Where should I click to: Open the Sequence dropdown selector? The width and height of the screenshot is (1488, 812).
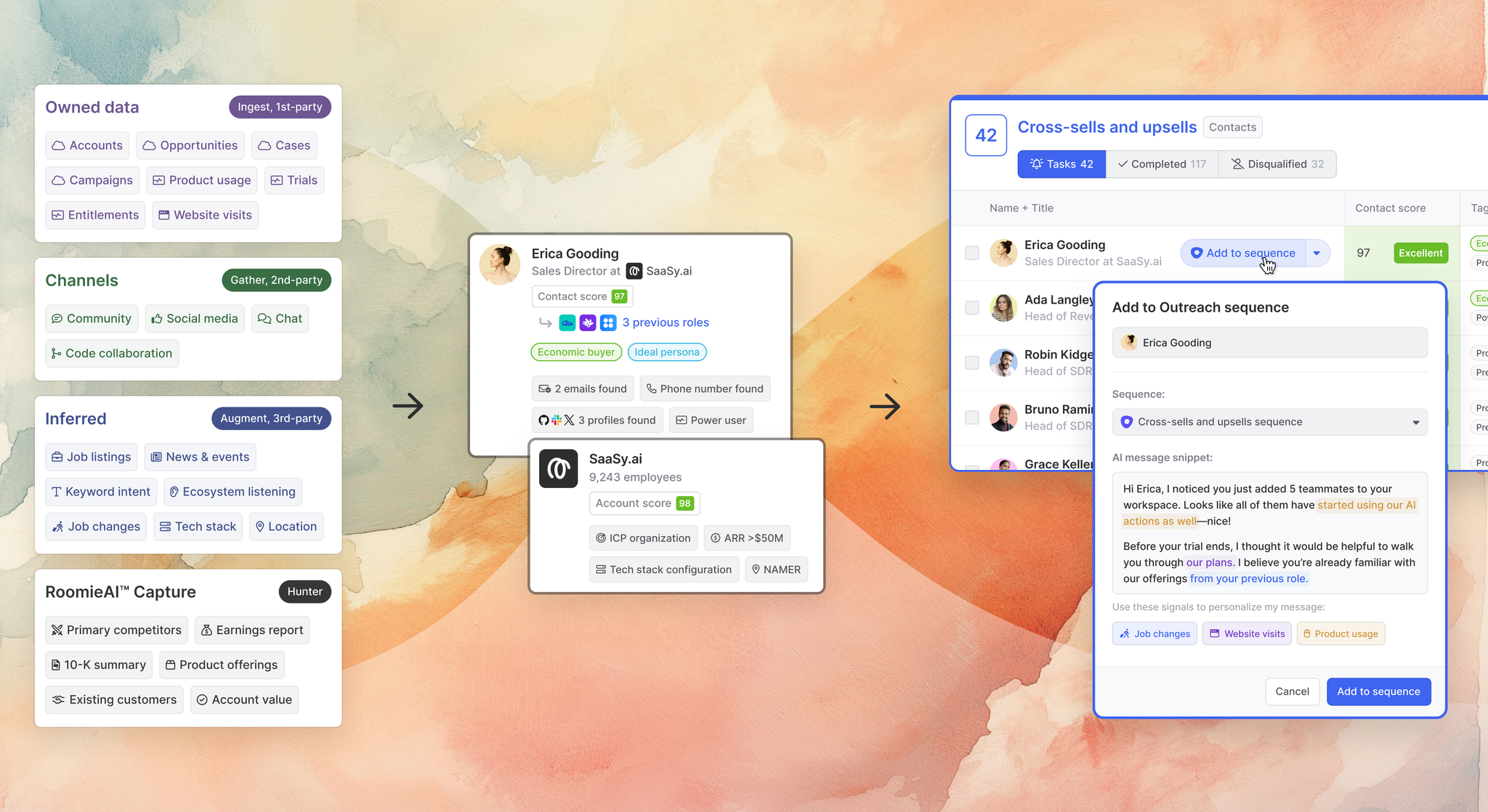[1269, 422]
